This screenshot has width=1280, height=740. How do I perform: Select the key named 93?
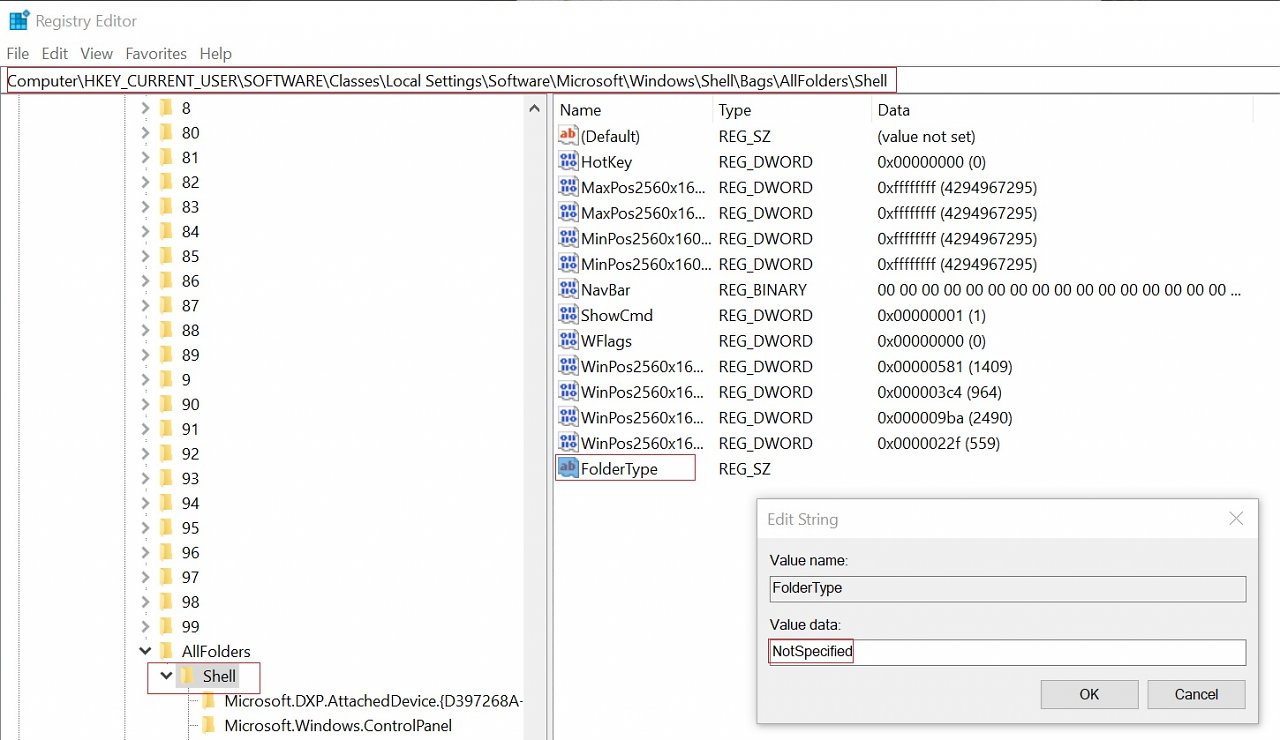190,478
